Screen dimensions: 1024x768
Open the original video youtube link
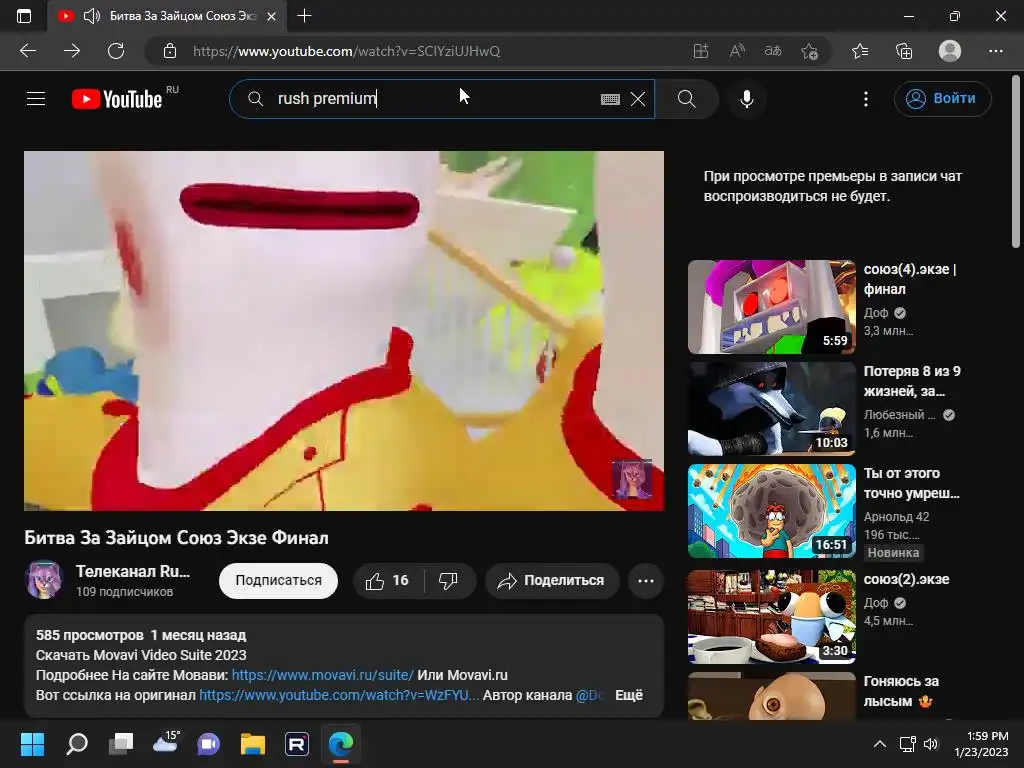click(339, 695)
